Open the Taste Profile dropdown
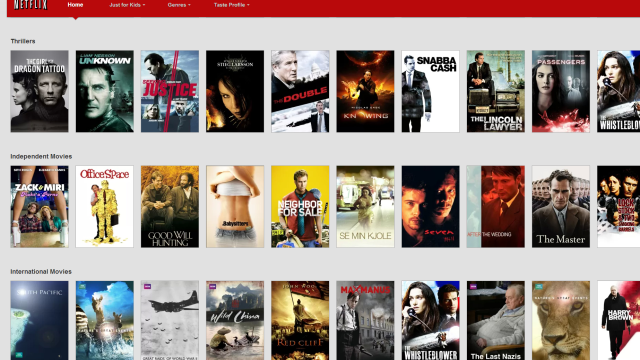Image resolution: width=640 pixels, height=360 pixels. point(231,5)
